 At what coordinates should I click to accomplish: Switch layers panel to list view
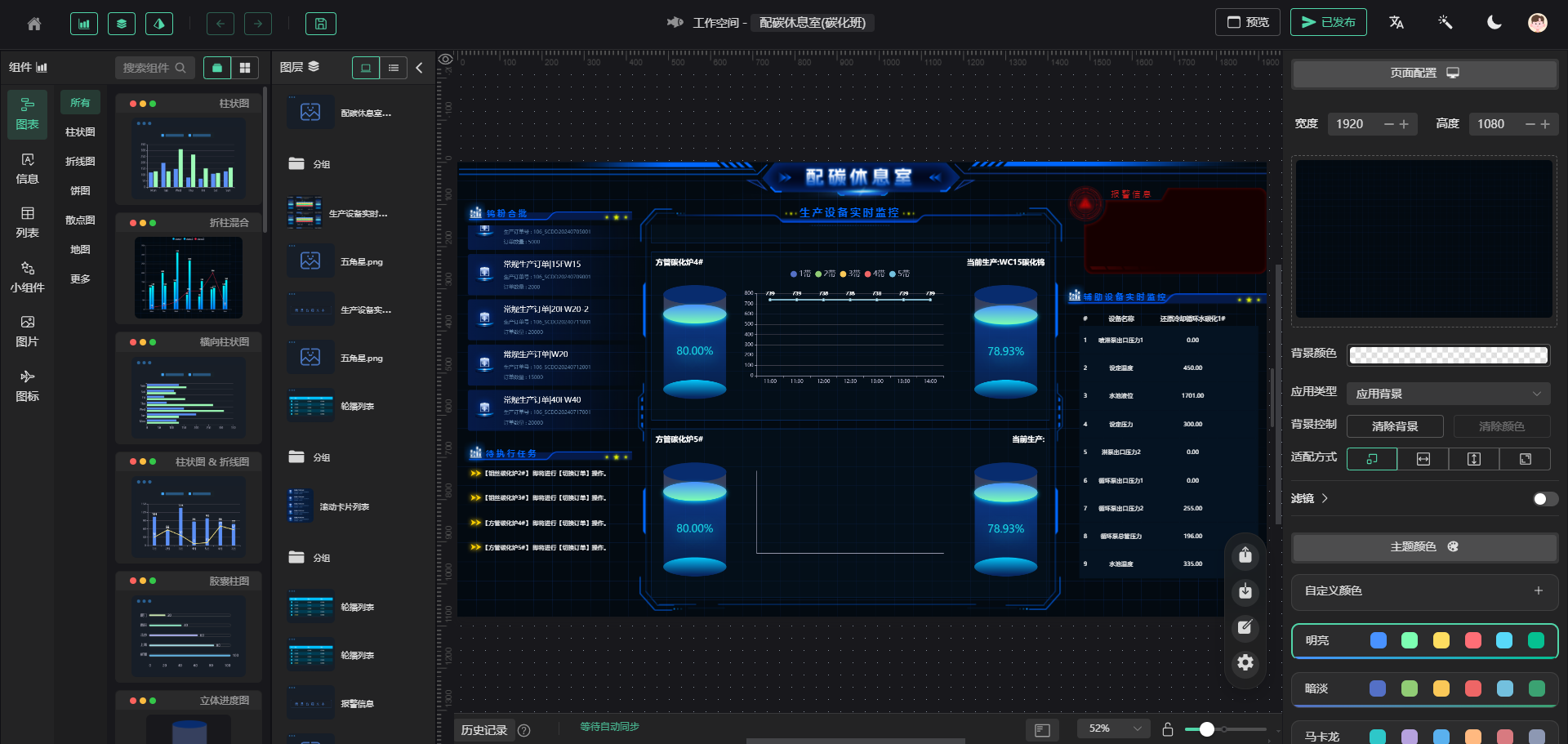[394, 68]
